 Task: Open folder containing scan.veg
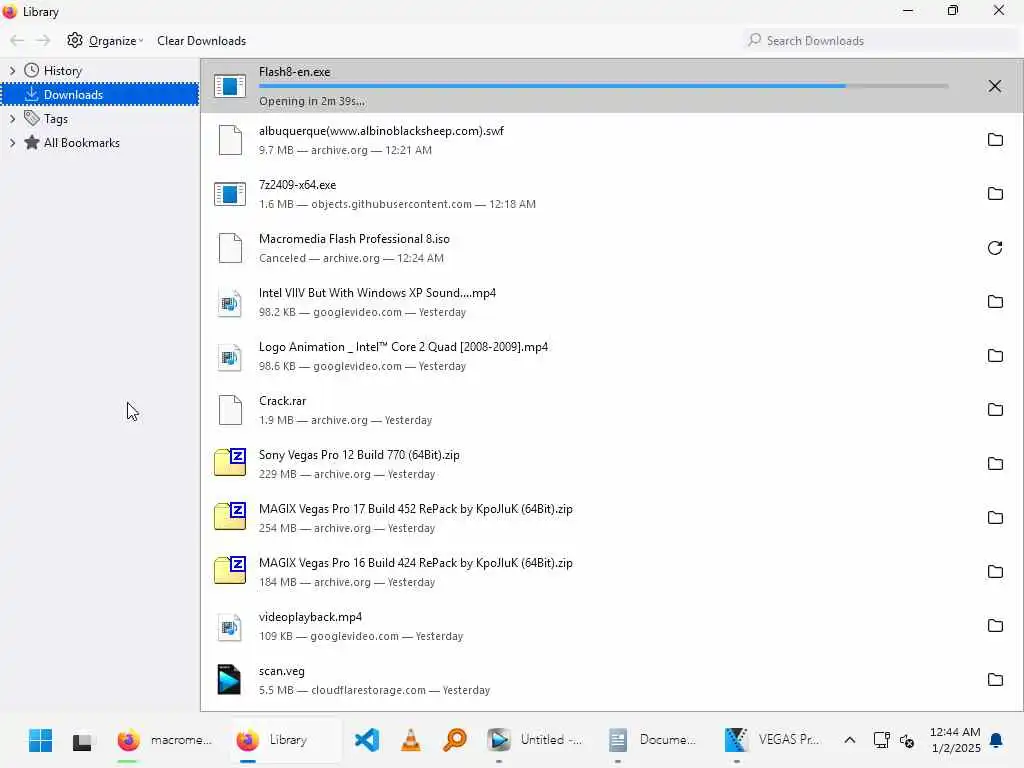(x=995, y=680)
